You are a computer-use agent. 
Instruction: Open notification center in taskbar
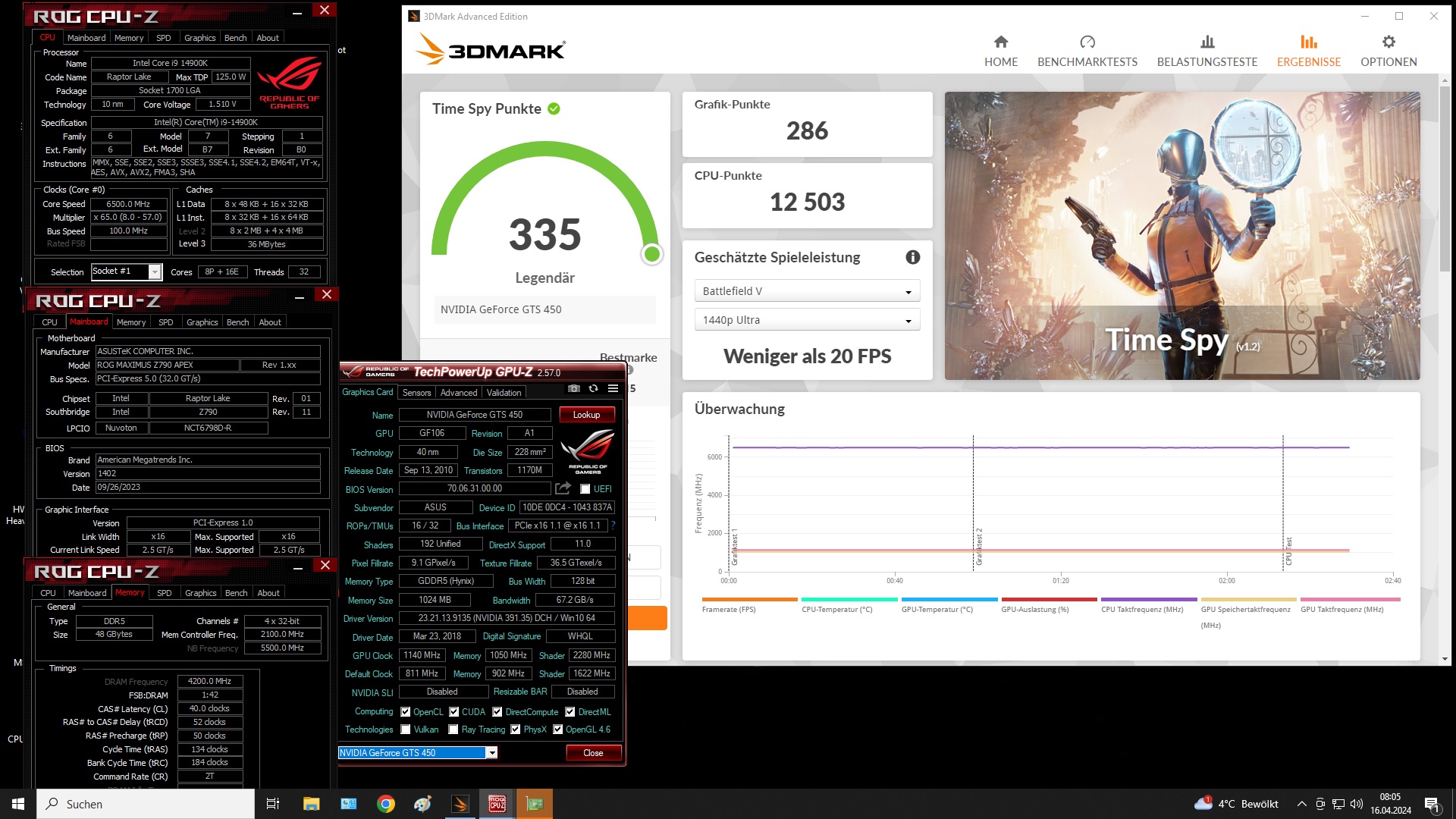click(1432, 805)
